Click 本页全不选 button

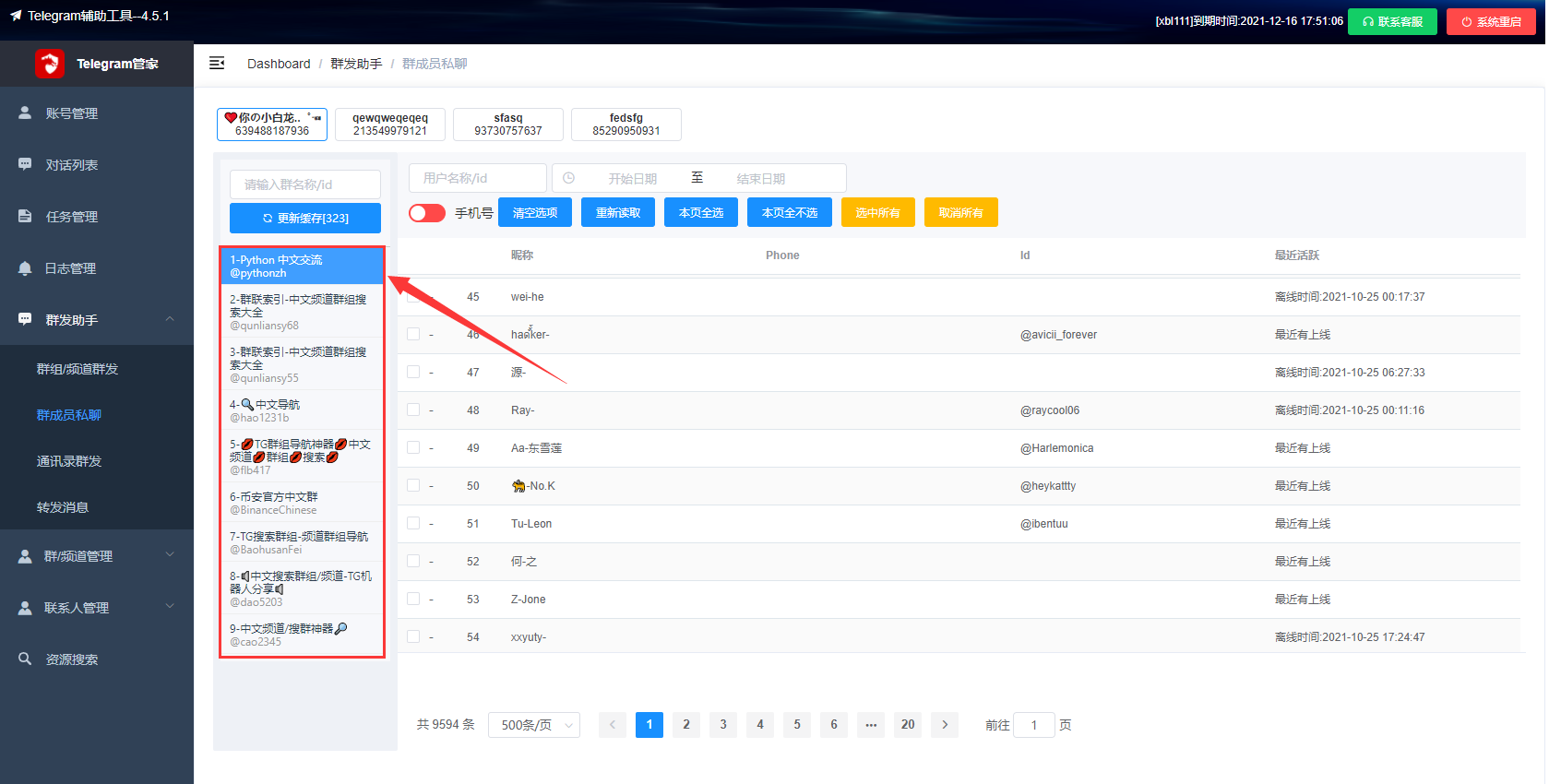(790, 212)
